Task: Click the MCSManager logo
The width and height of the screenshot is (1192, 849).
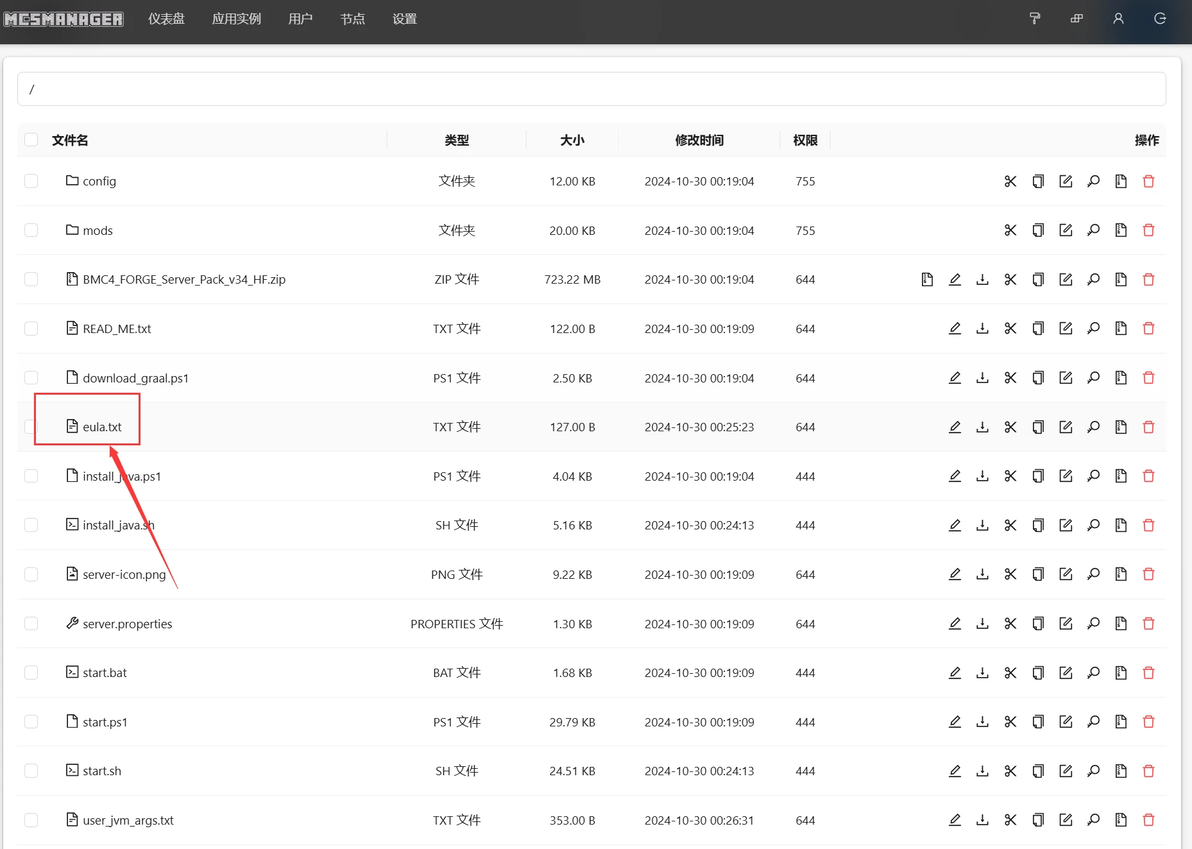Action: (63, 19)
